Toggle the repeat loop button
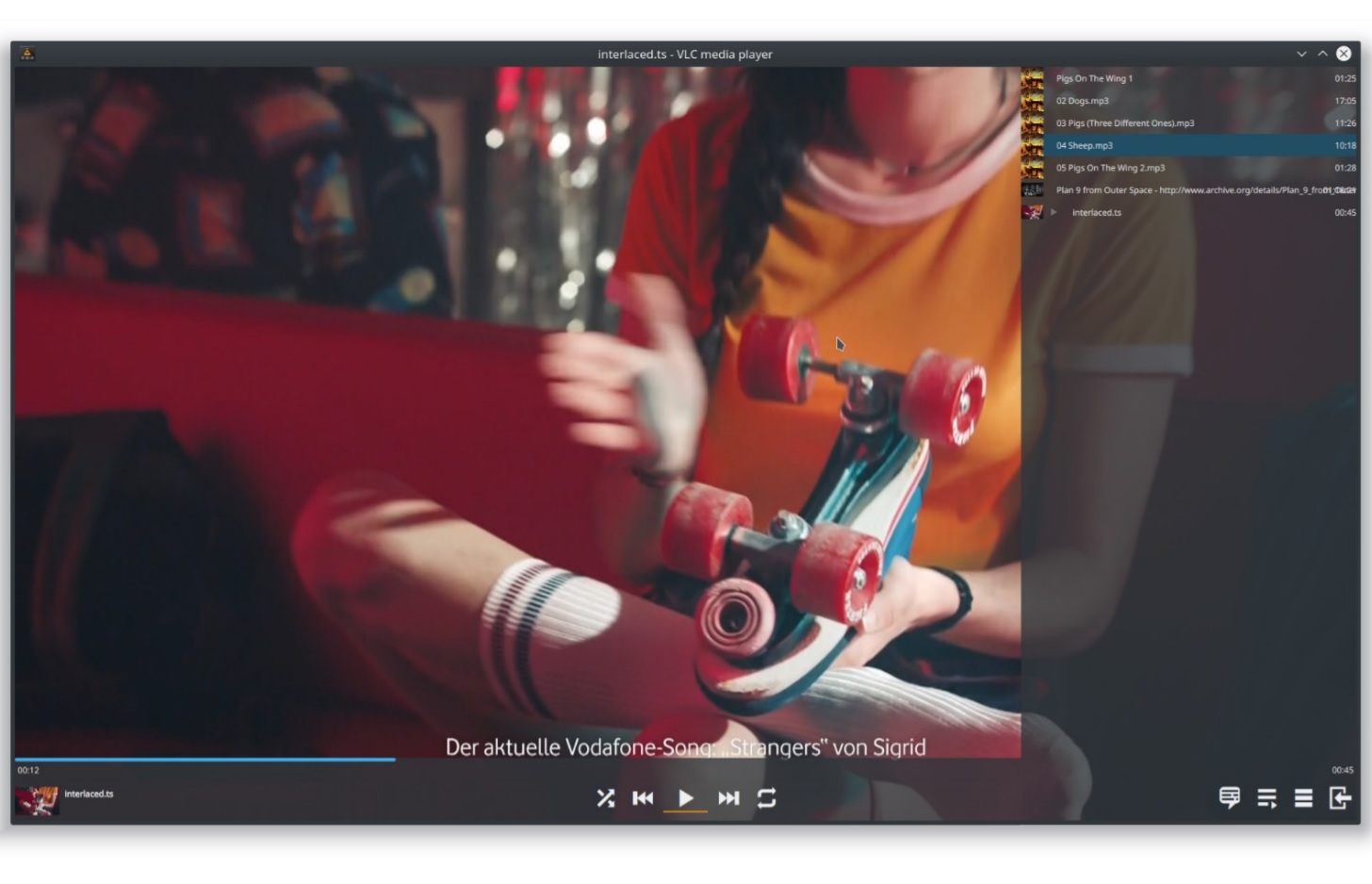The height and width of the screenshot is (884, 1372). click(x=767, y=798)
